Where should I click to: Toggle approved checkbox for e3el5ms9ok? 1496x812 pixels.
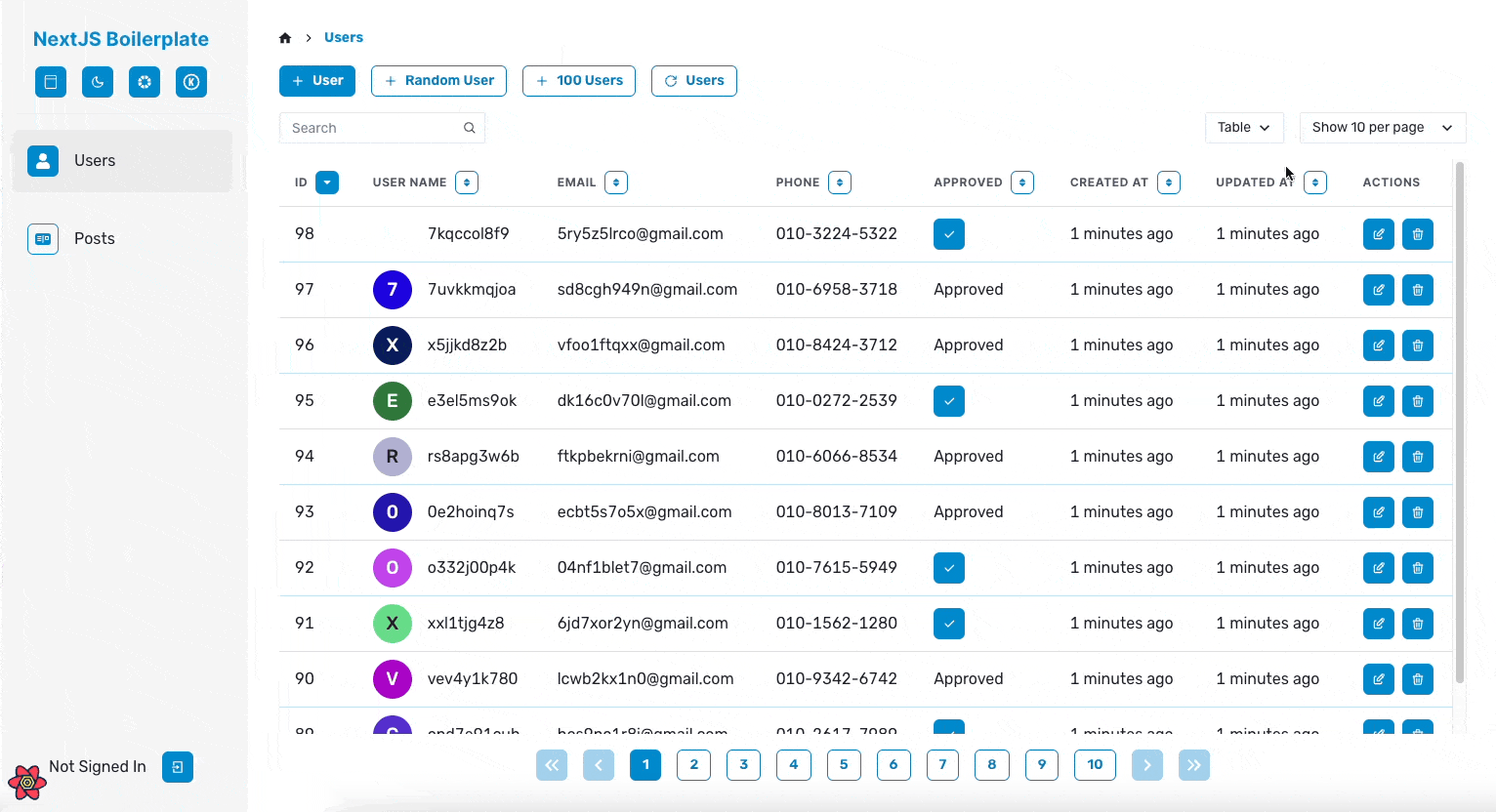pyautogui.click(x=949, y=401)
